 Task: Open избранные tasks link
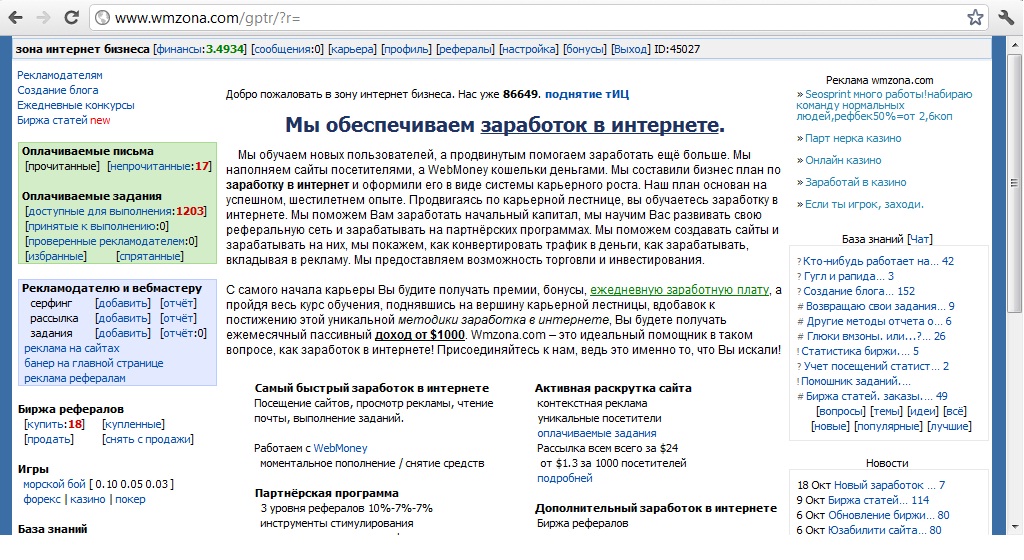click(x=56, y=257)
